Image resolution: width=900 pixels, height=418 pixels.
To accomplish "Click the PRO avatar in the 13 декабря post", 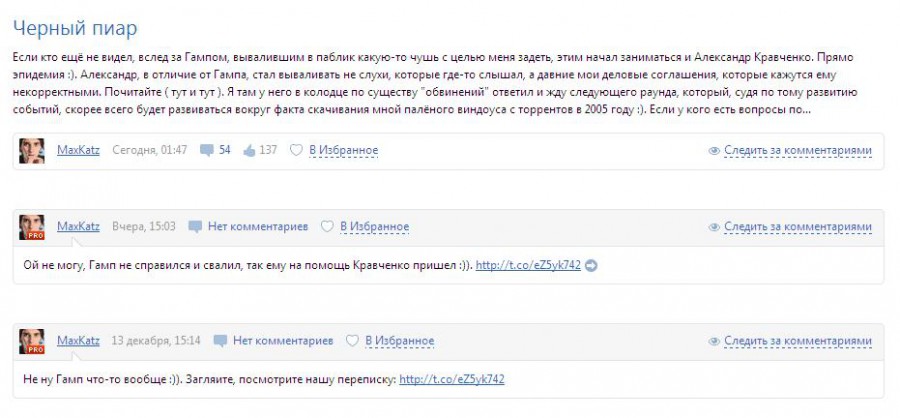I will coord(31,341).
